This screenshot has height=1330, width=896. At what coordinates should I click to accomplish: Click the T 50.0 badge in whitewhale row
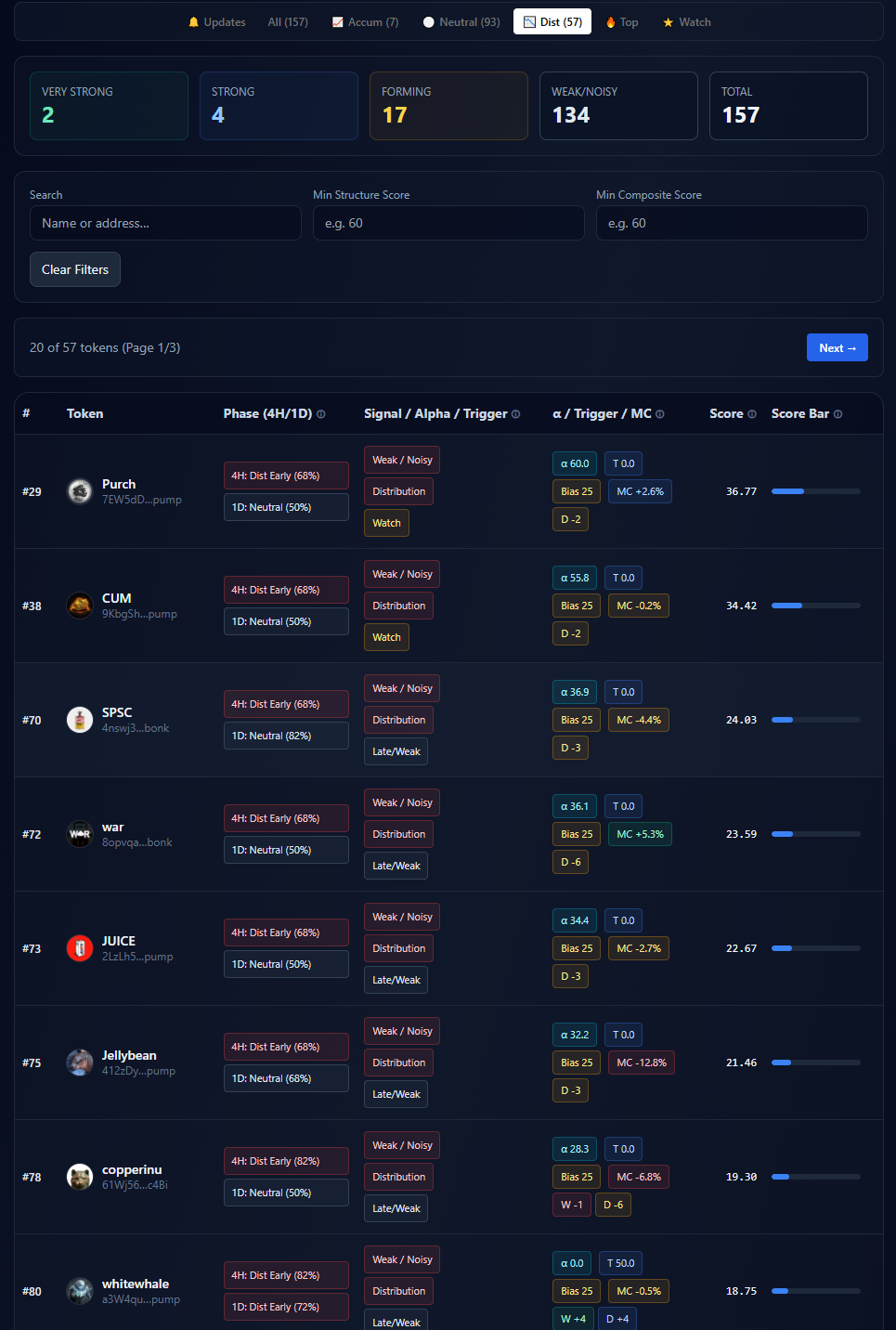point(621,1263)
